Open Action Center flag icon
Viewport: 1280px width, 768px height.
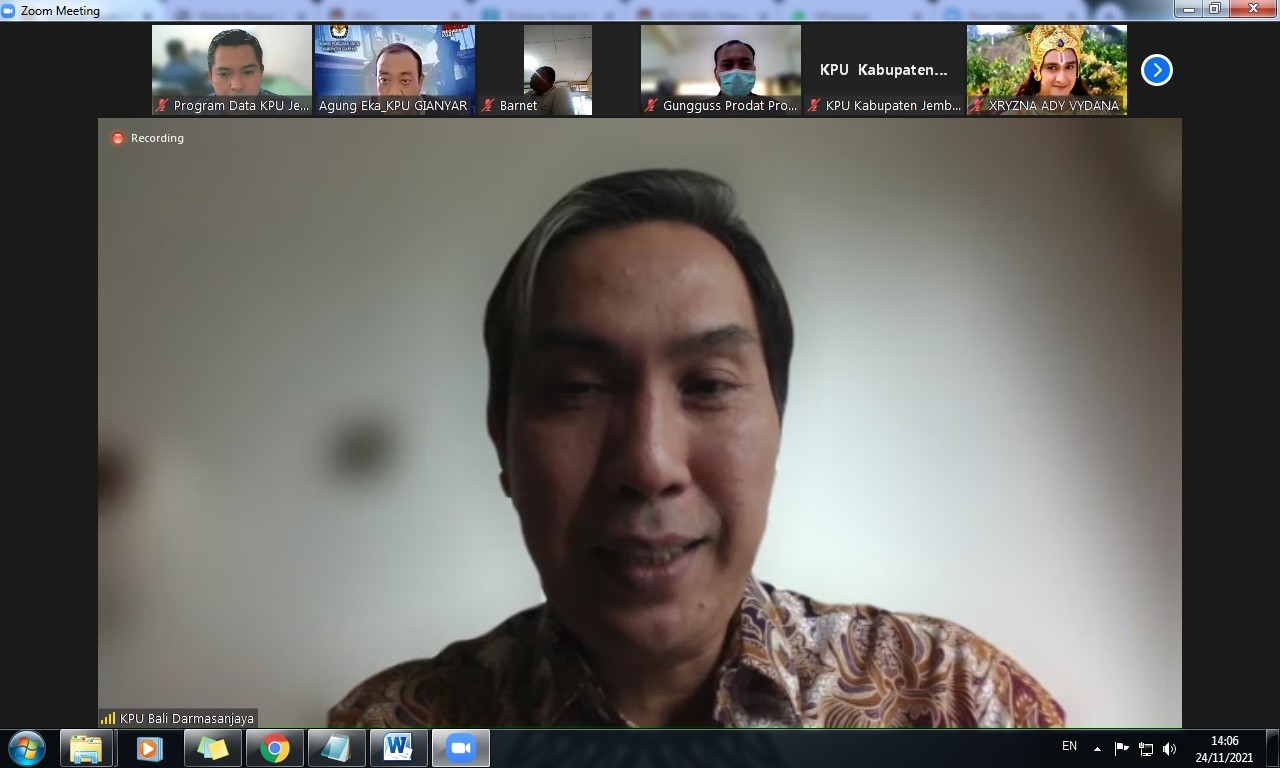click(1122, 749)
